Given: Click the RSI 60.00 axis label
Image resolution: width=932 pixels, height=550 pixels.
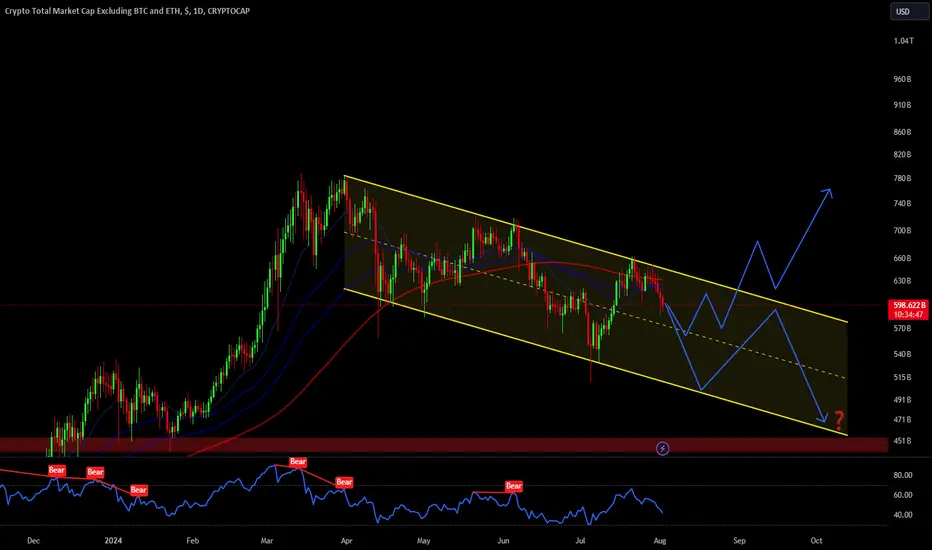Looking at the screenshot, I should pyautogui.click(x=903, y=495).
